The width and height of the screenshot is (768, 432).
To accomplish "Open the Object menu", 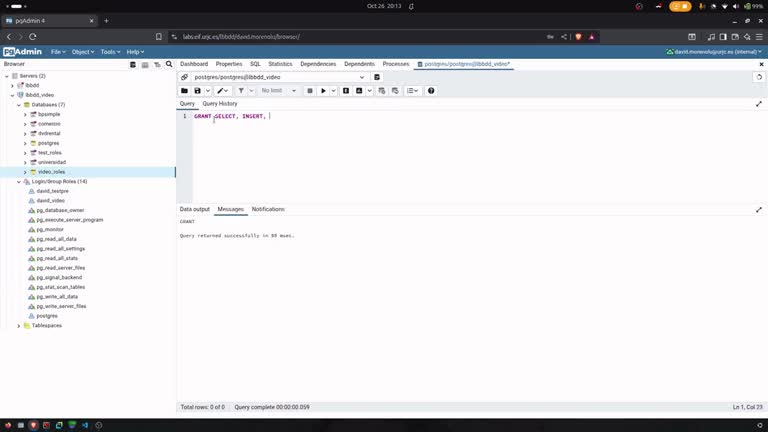I will [x=82, y=51].
